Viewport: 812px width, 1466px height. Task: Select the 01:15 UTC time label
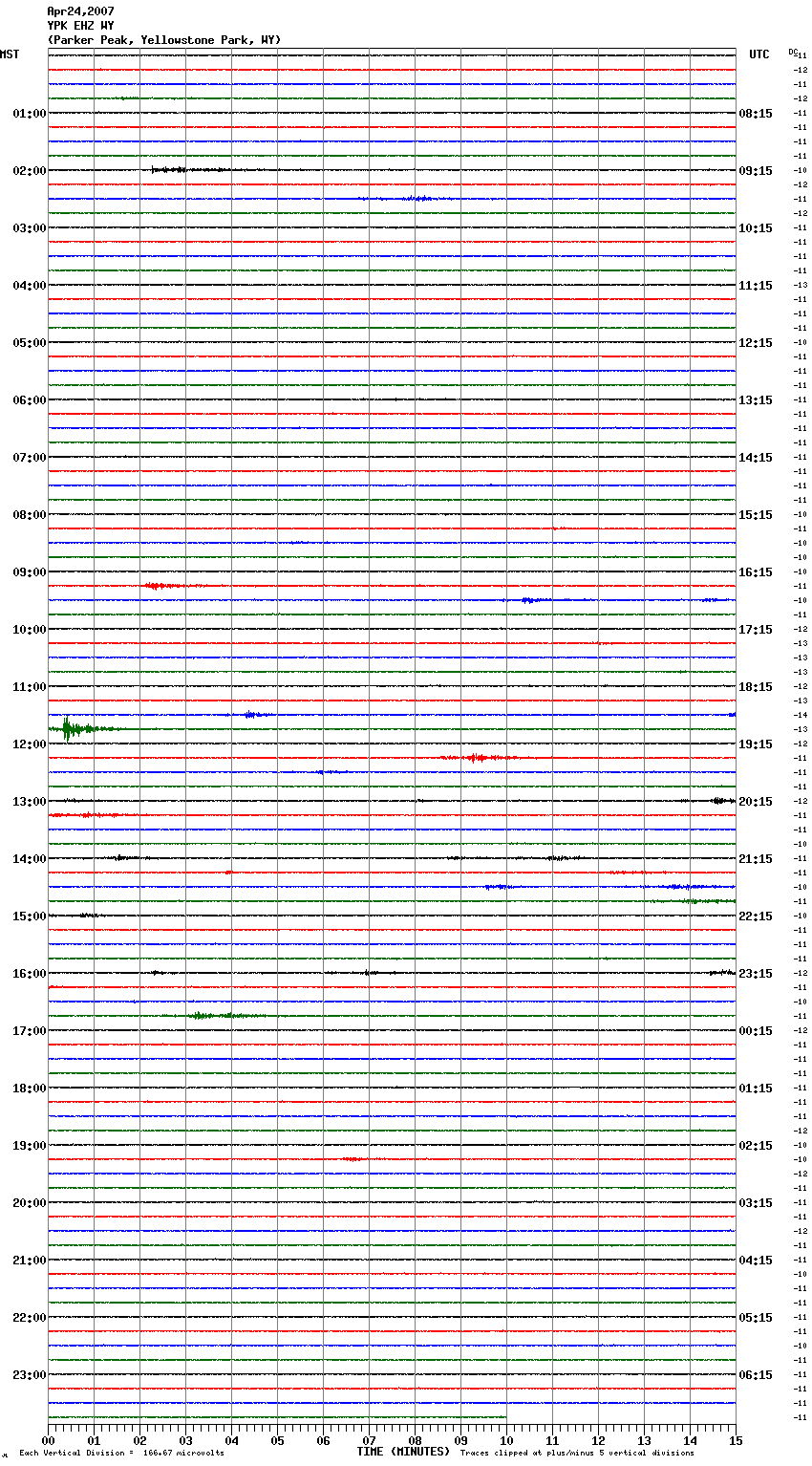click(x=756, y=1089)
